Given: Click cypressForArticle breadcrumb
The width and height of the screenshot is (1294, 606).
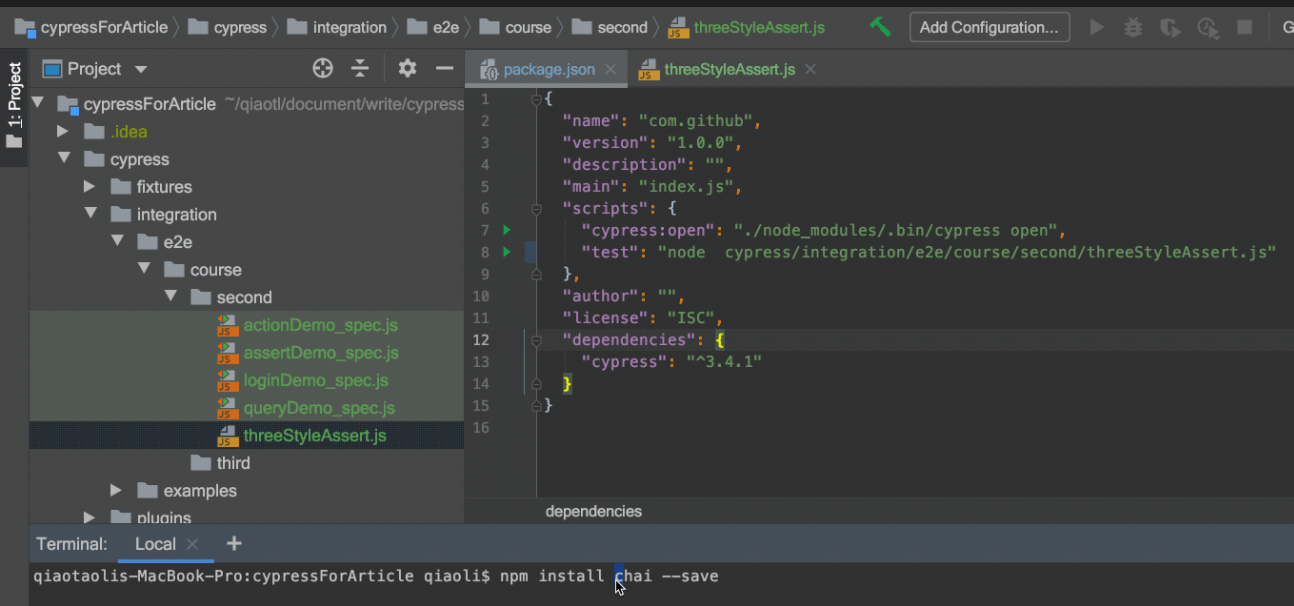Looking at the screenshot, I should pyautogui.click(x=91, y=27).
